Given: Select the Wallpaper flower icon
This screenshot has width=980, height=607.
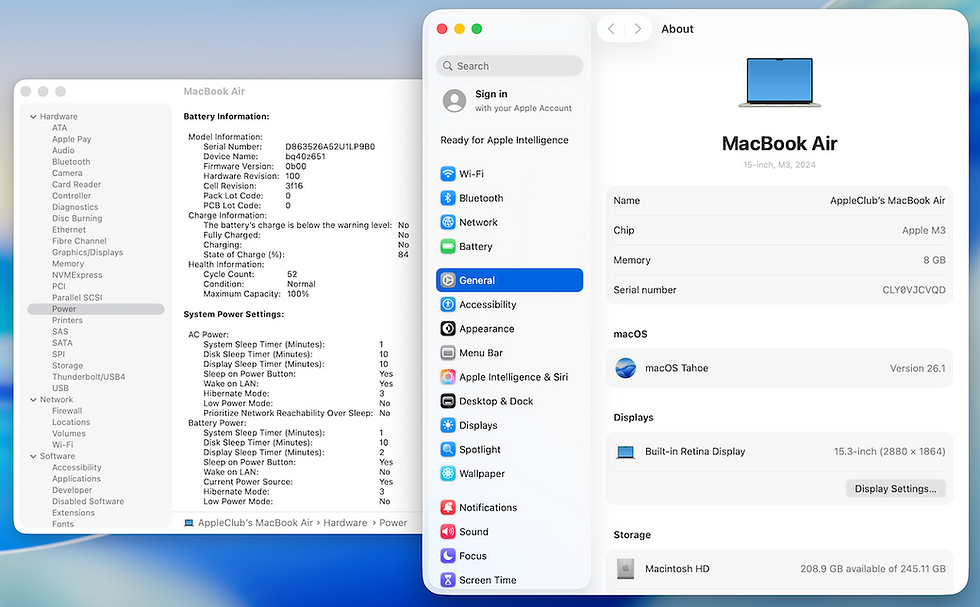Looking at the screenshot, I should click(448, 474).
